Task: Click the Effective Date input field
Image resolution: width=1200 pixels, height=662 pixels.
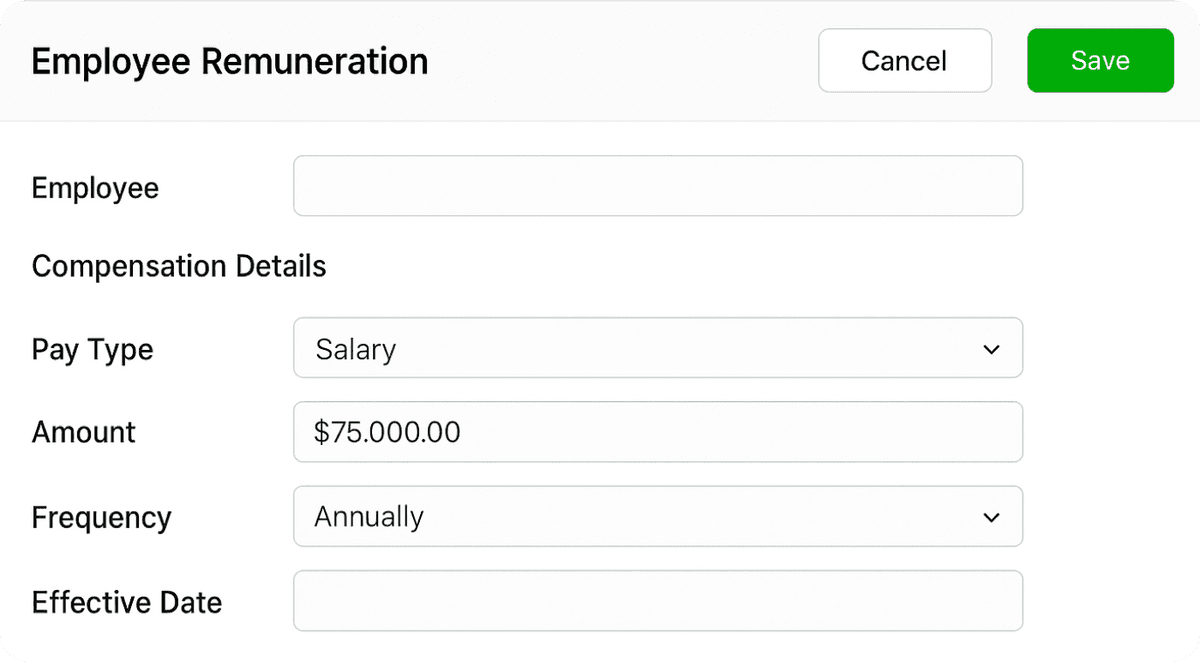Action: click(x=657, y=600)
